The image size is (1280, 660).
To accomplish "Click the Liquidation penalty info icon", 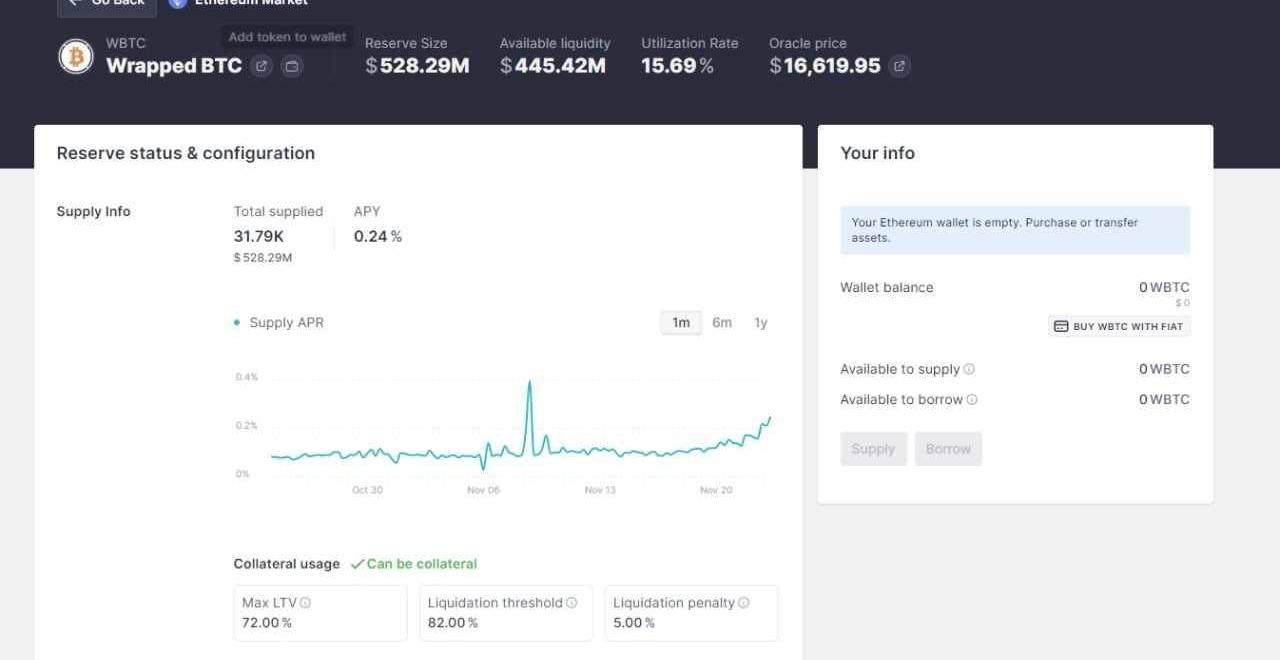I will pos(743,603).
